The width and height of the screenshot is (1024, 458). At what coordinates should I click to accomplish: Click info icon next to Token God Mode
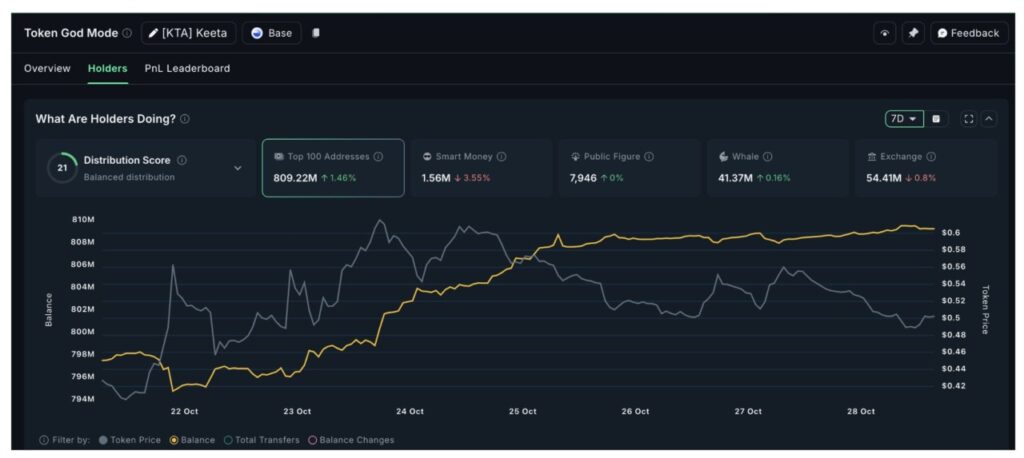tap(127, 33)
